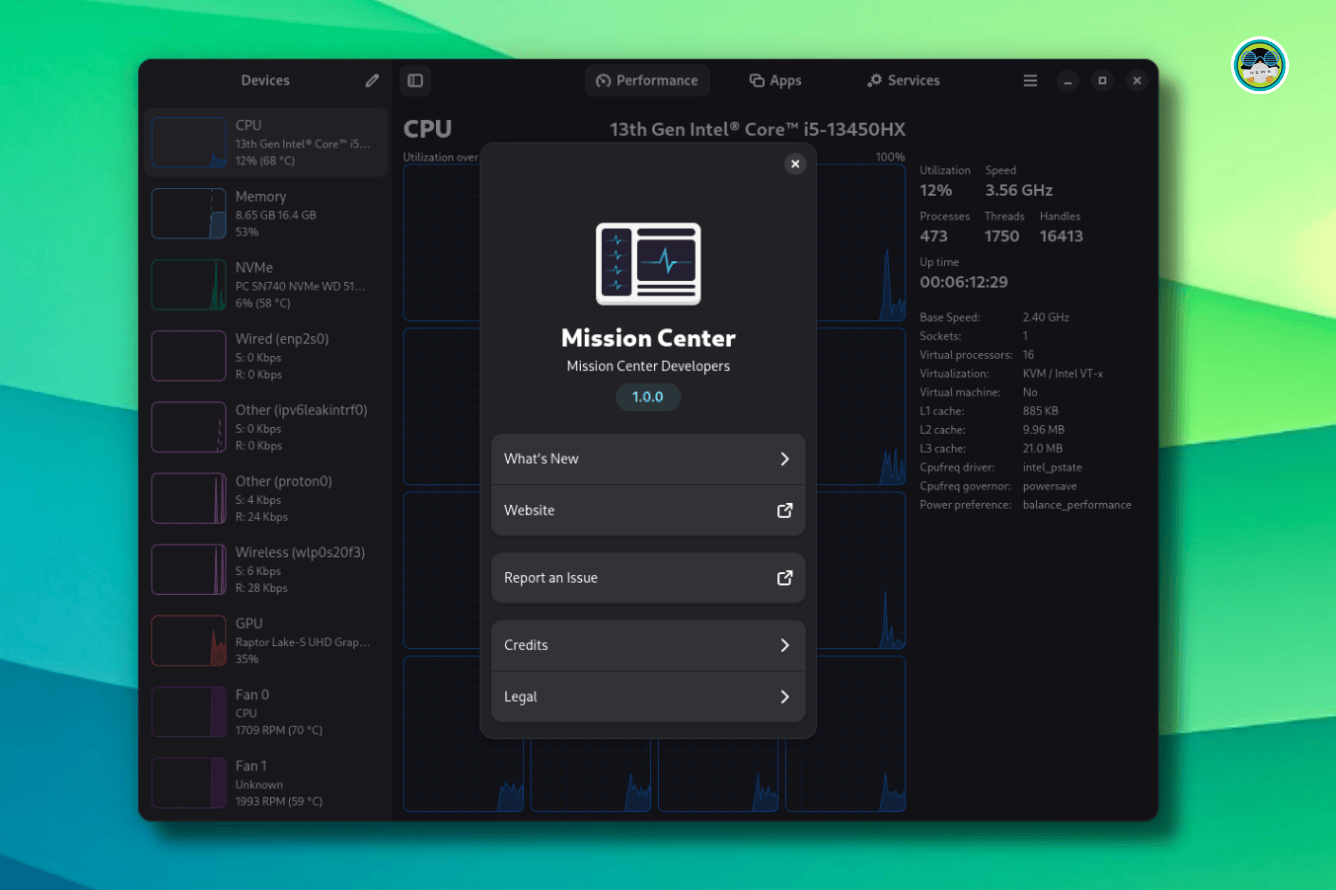Viewport: 1336px width, 890px height.
Task: Switch to the Performance tab
Action: coord(647,81)
